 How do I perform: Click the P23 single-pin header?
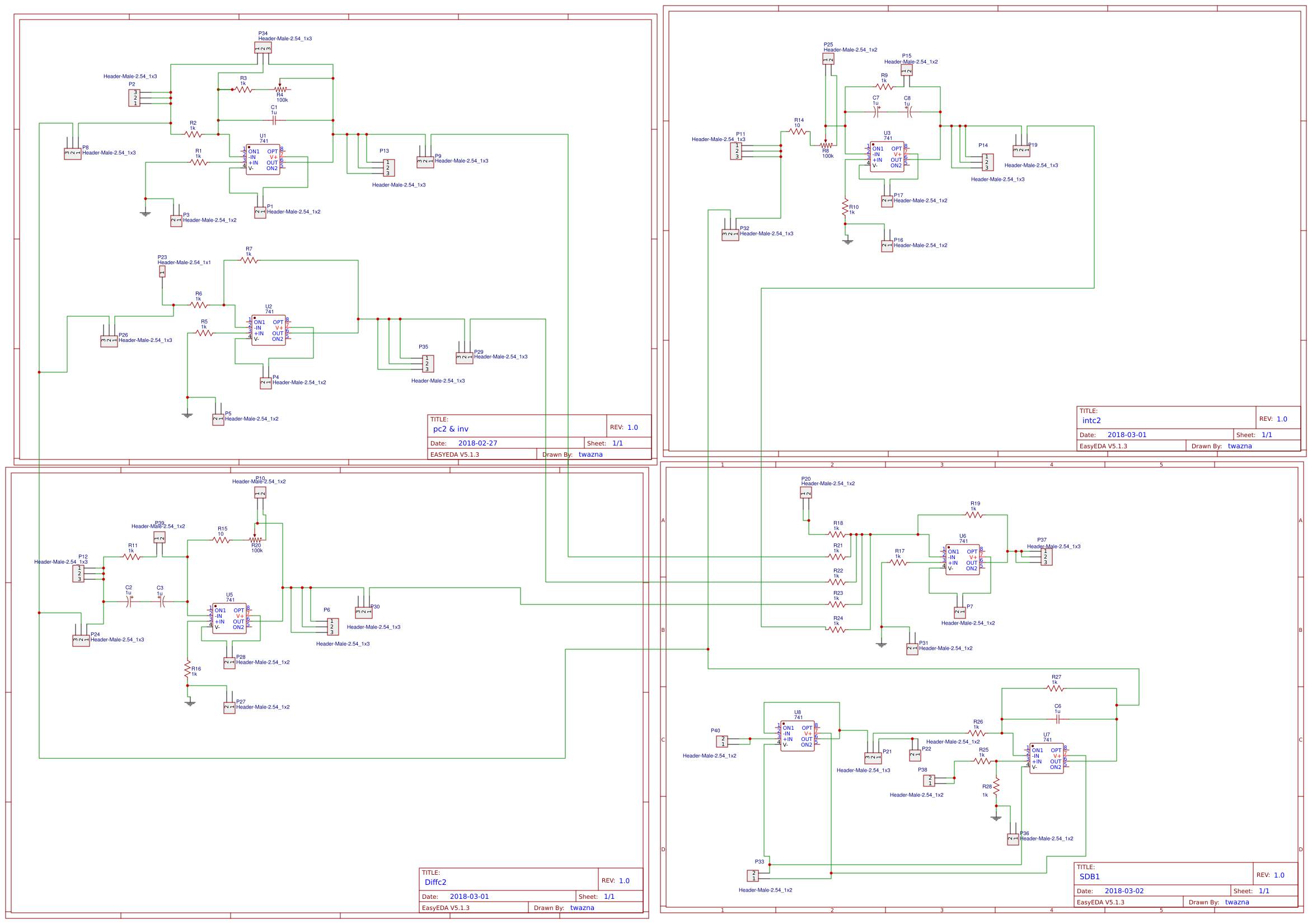click(x=162, y=272)
